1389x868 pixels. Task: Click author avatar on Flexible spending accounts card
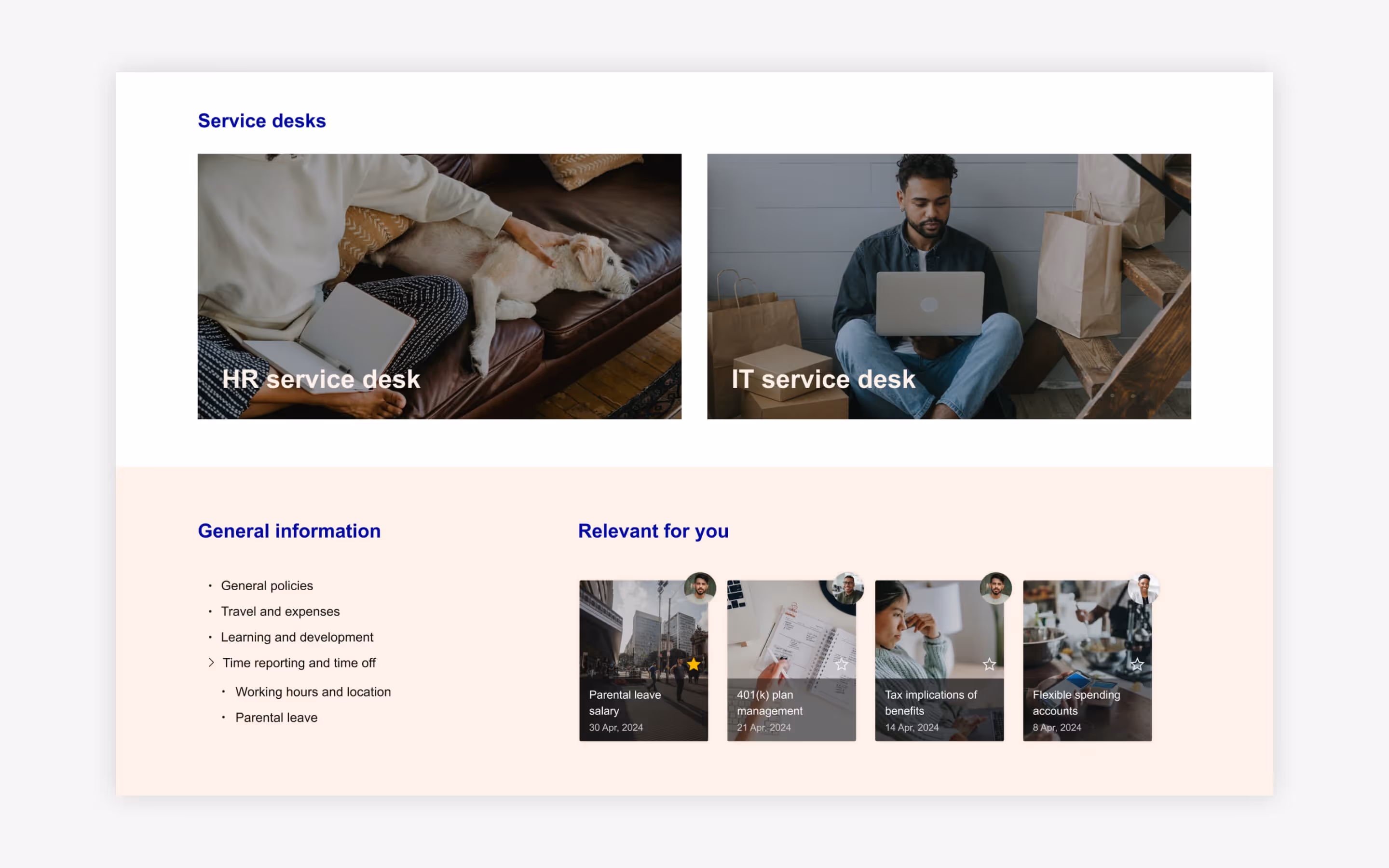coord(1144,588)
